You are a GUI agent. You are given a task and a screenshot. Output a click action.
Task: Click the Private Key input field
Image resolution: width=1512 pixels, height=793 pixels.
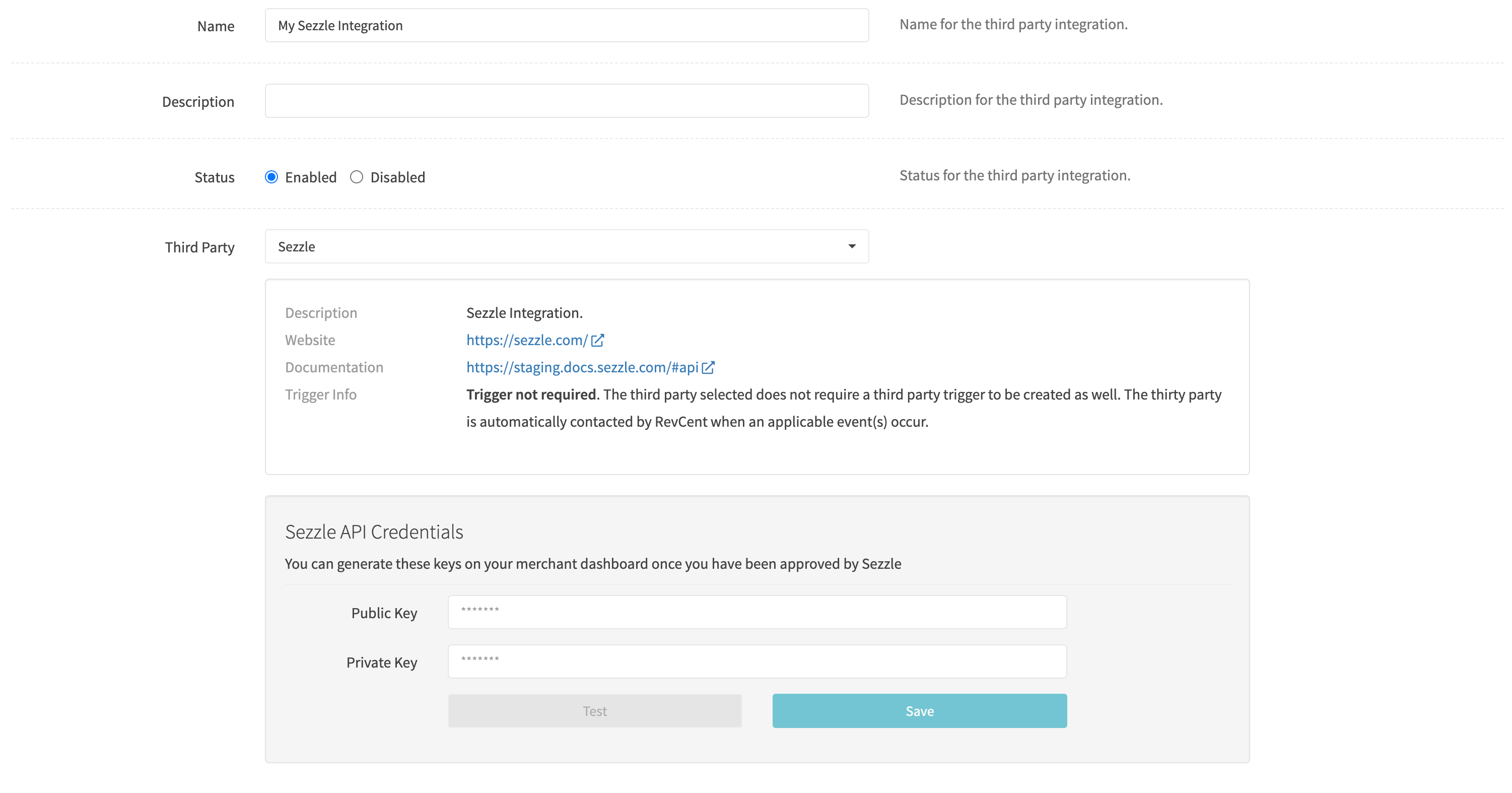click(757, 662)
